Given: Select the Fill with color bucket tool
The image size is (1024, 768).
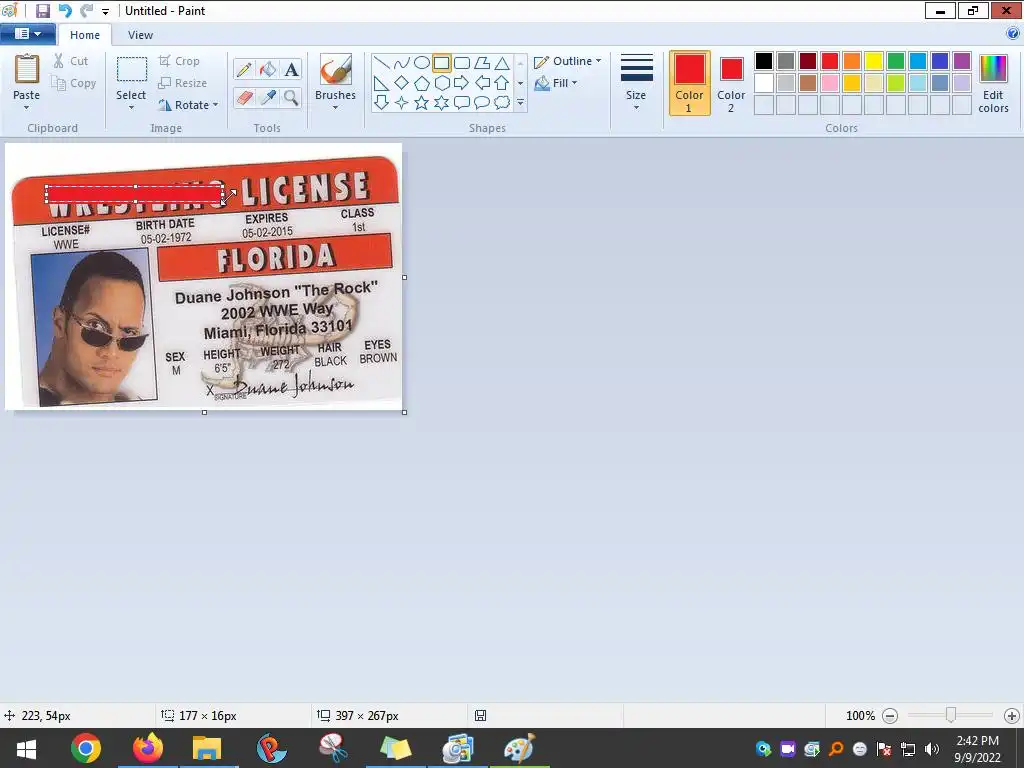Looking at the screenshot, I should pos(268,69).
